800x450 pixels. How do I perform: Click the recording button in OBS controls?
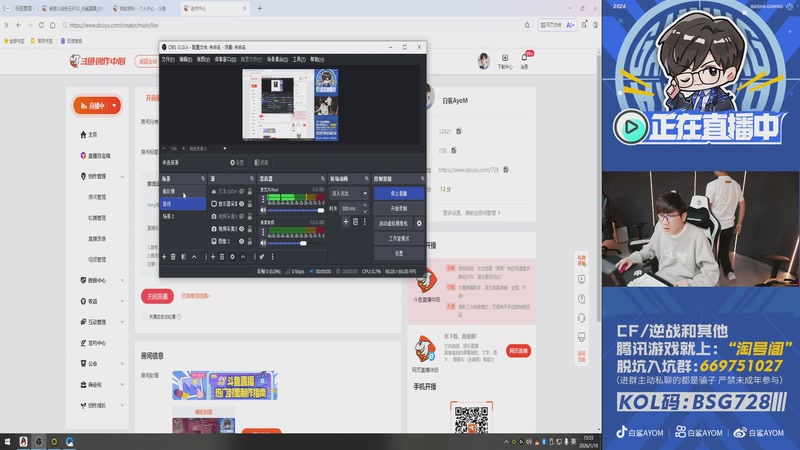click(x=399, y=208)
